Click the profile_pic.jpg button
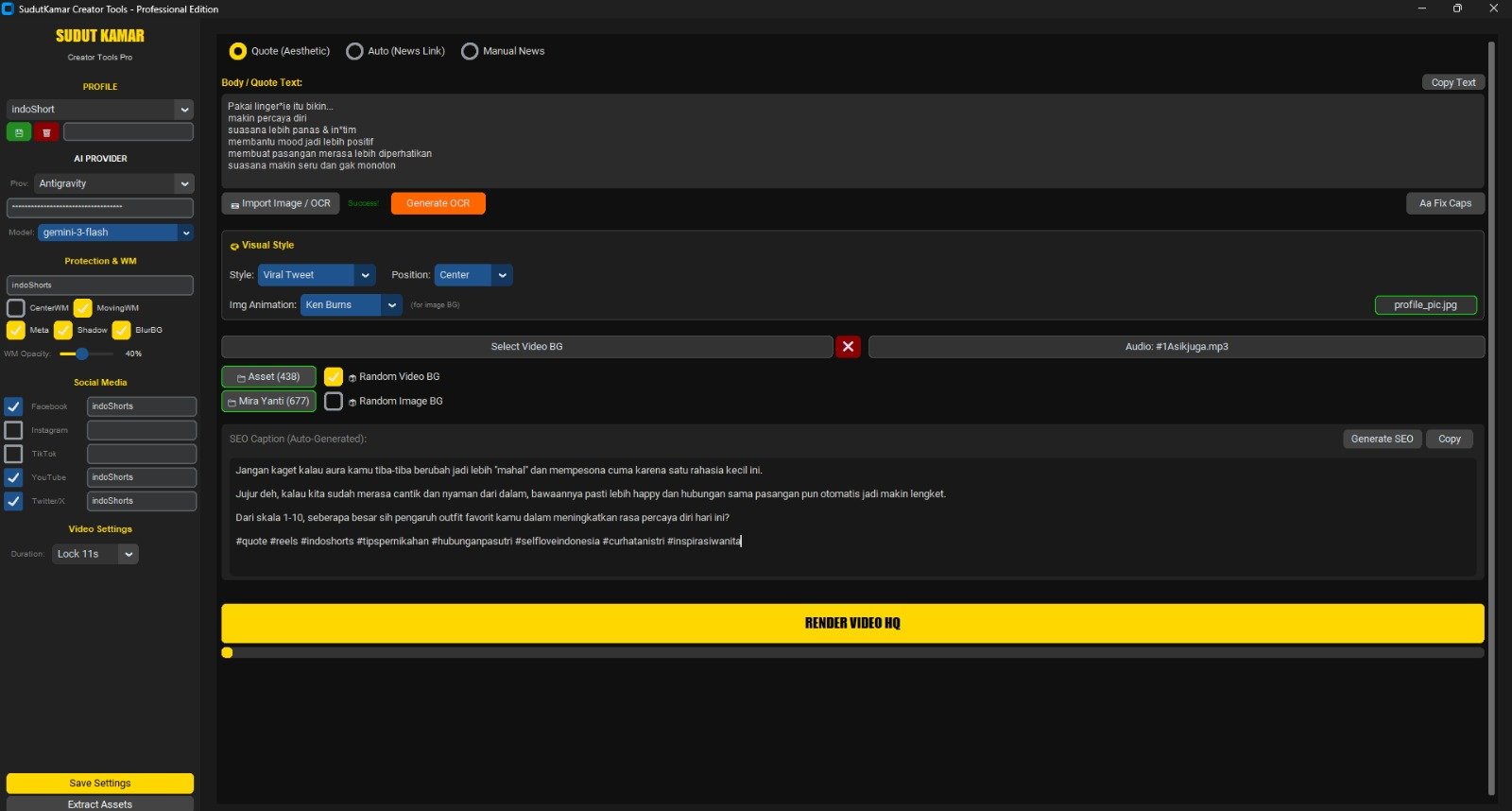The height and width of the screenshot is (811, 1512). (1425, 305)
